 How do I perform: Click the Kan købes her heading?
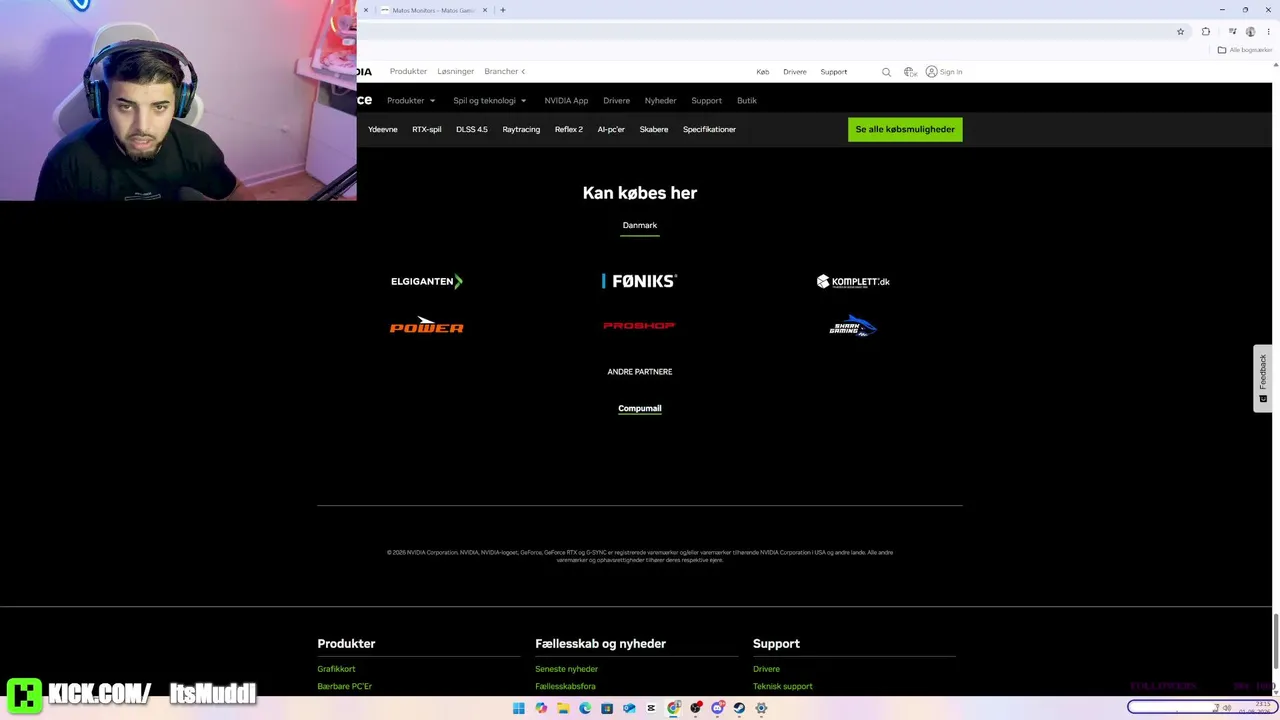[640, 193]
